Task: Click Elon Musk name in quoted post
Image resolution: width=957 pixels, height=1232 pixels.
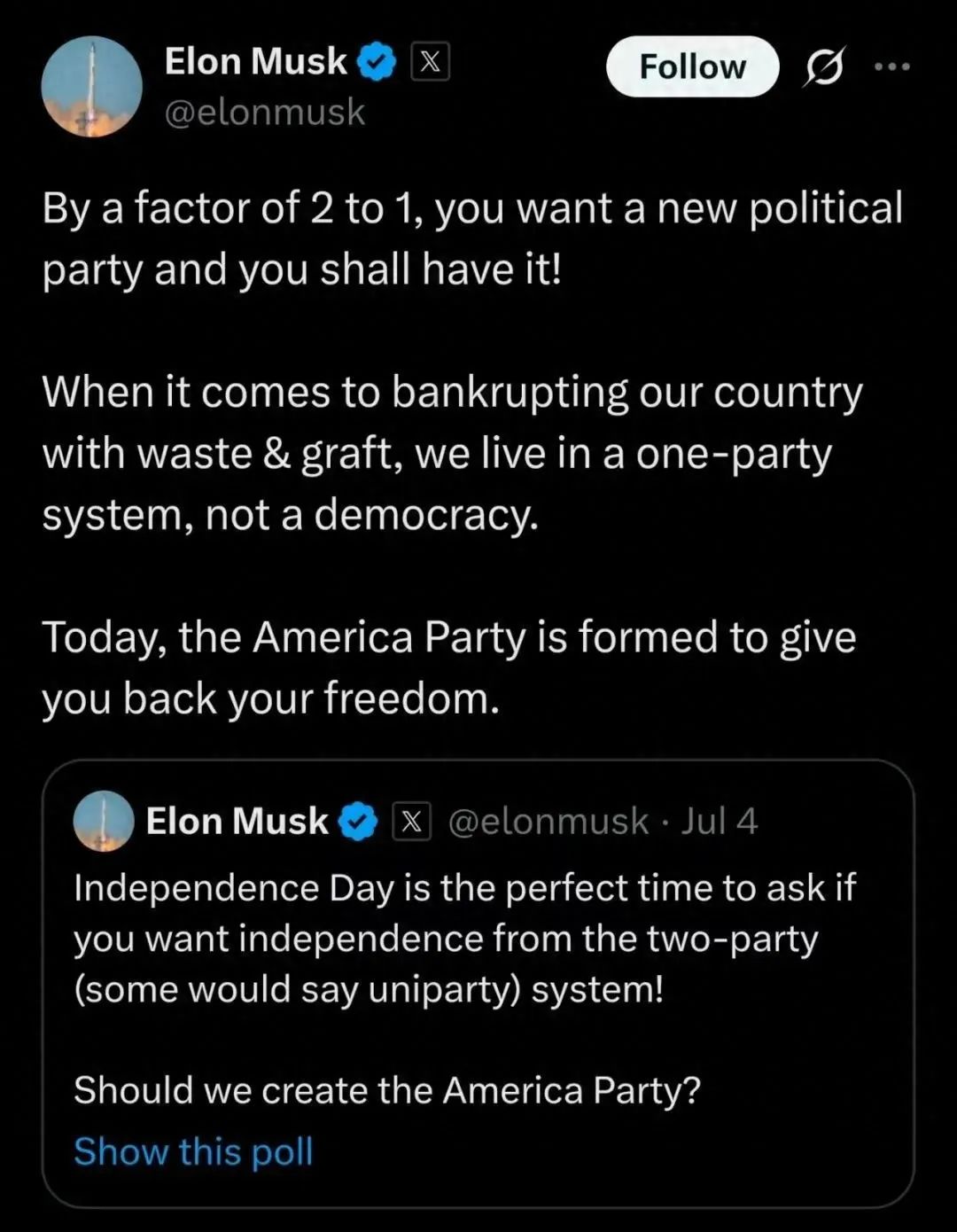Action: click(237, 821)
